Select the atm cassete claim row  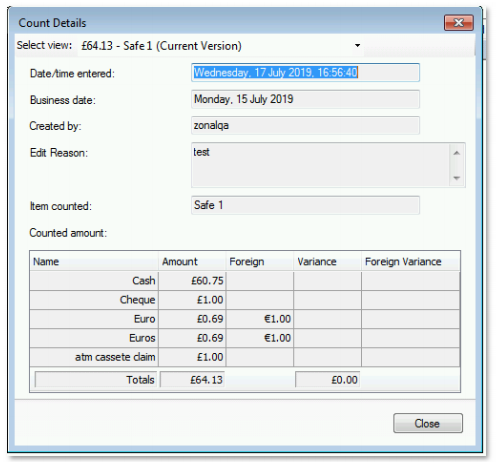pos(245,357)
